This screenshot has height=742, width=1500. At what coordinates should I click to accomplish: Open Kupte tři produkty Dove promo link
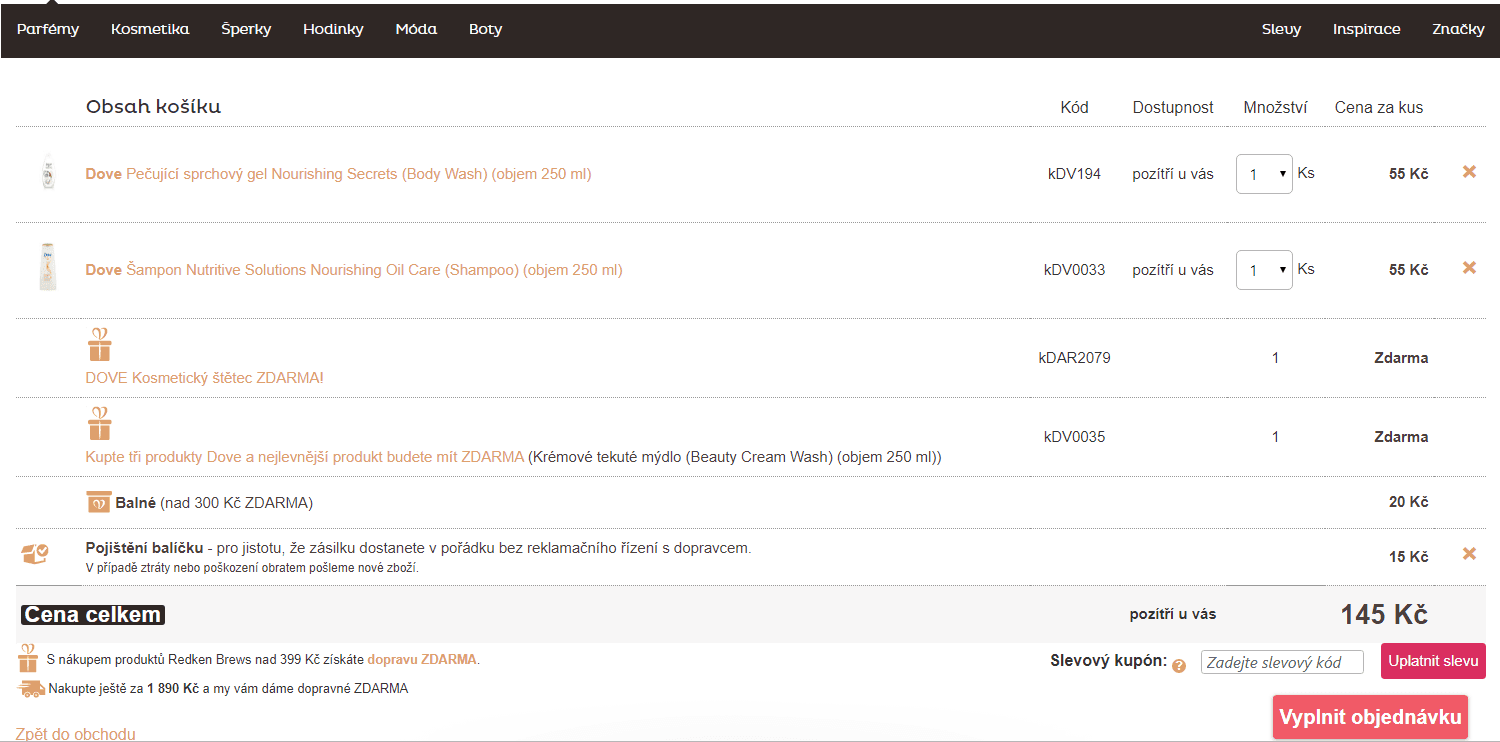(304, 457)
